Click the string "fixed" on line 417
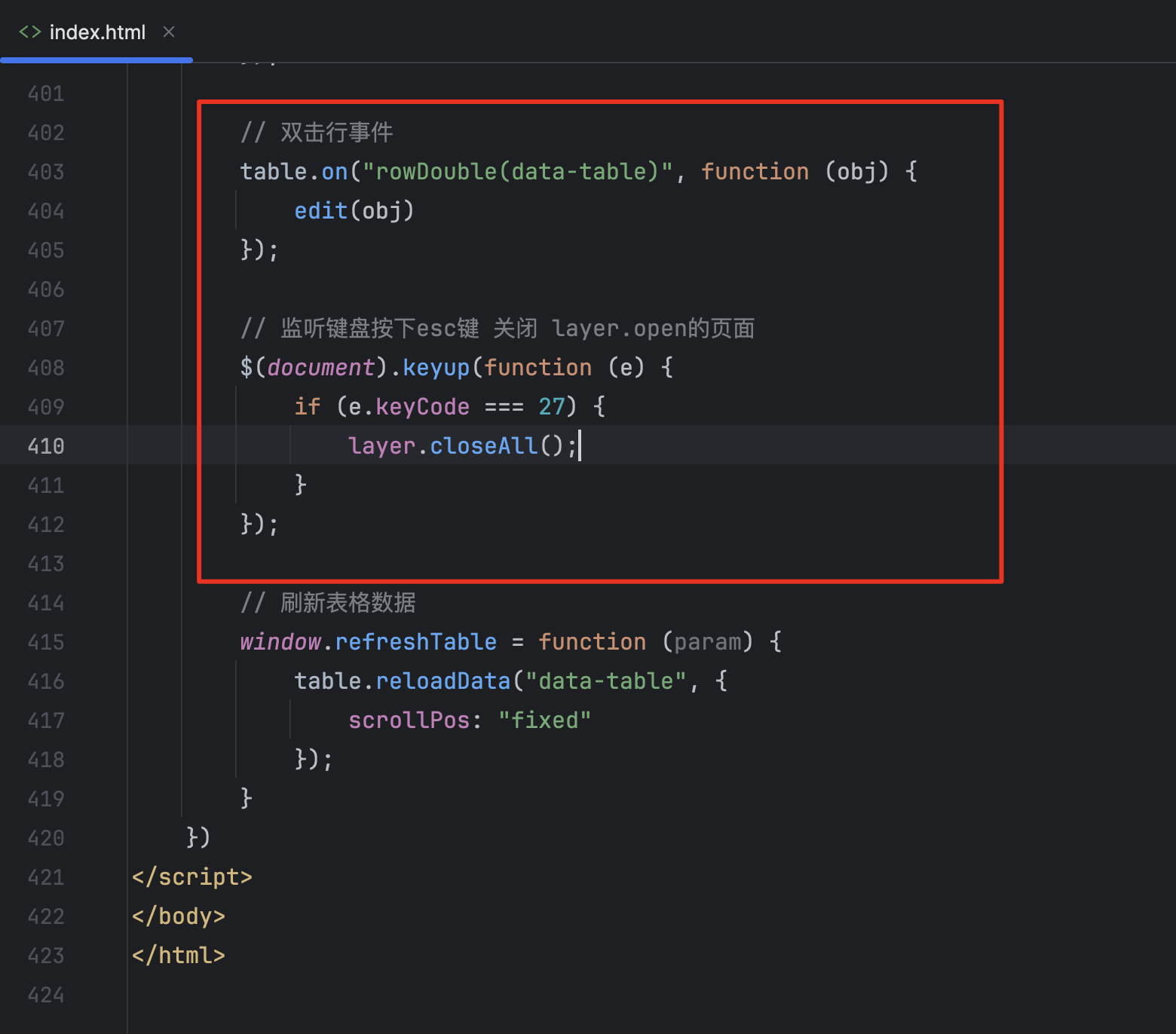 (544, 720)
